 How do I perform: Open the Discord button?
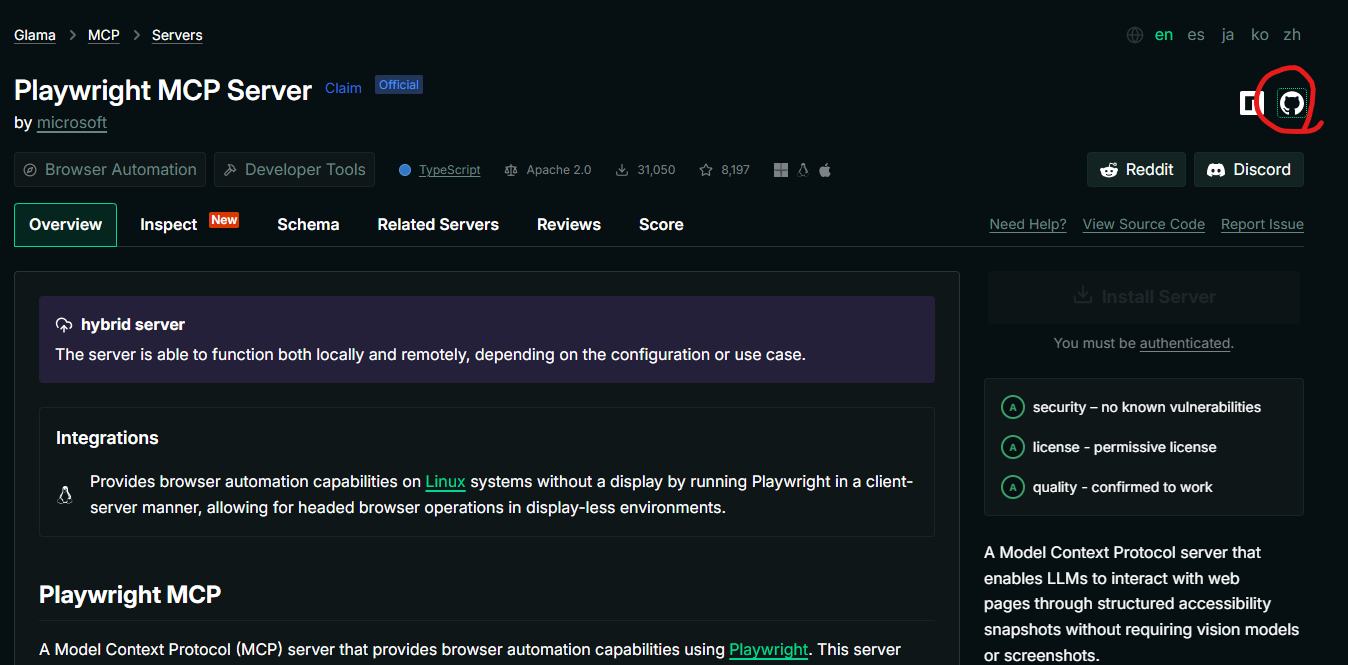pyautogui.click(x=1249, y=170)
